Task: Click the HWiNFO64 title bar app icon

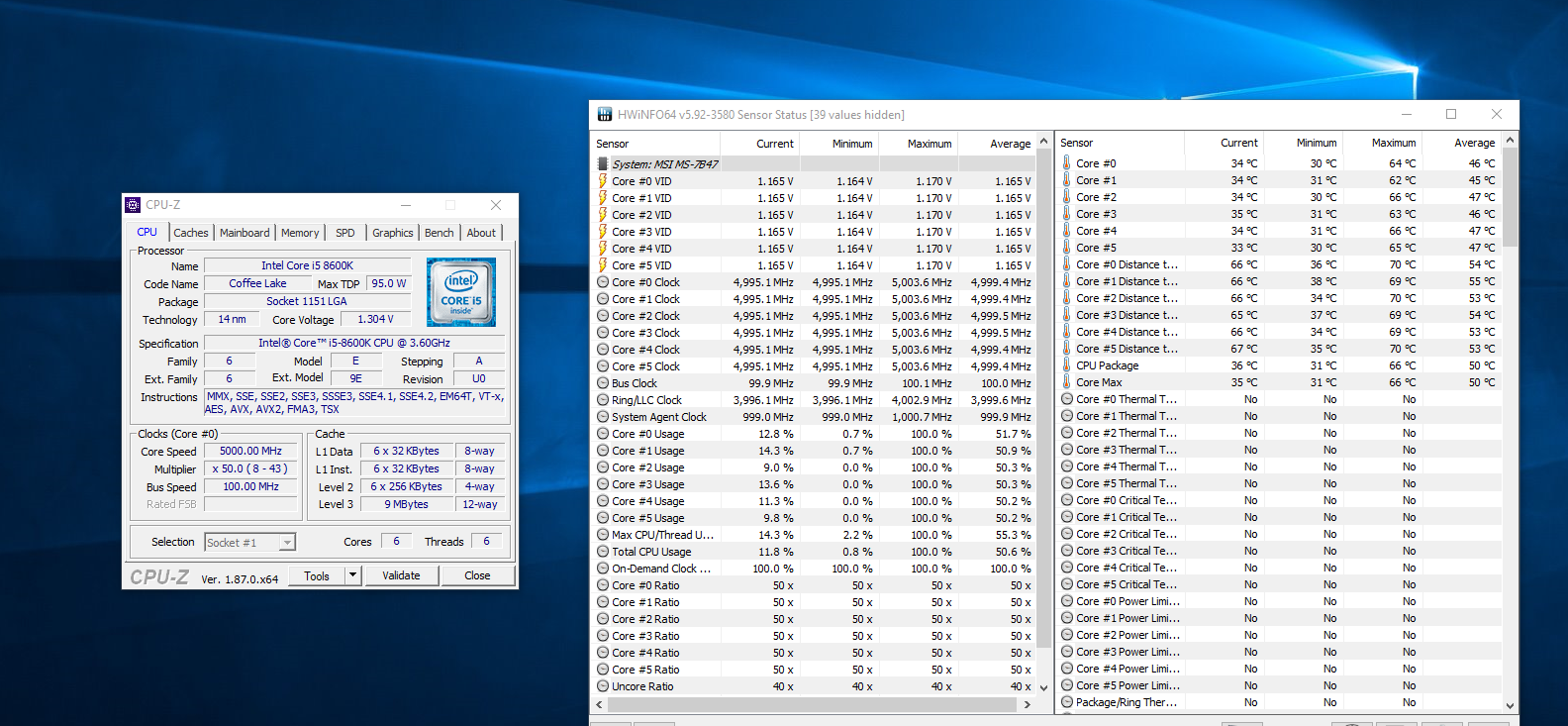Action: tap(605, 115)
